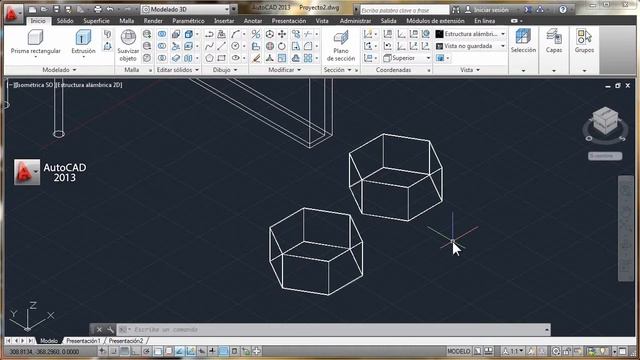Click the Isométrica SO viewport view label
This screenshot has height=360, width=640.
[x=34, y=85]
